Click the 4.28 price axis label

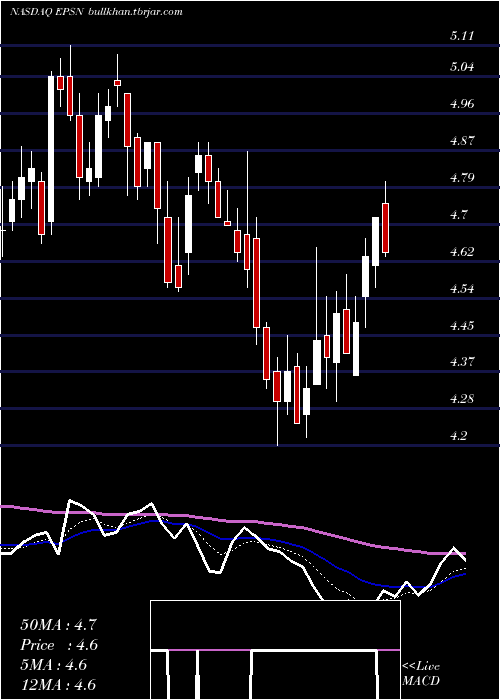pos(462,399)
